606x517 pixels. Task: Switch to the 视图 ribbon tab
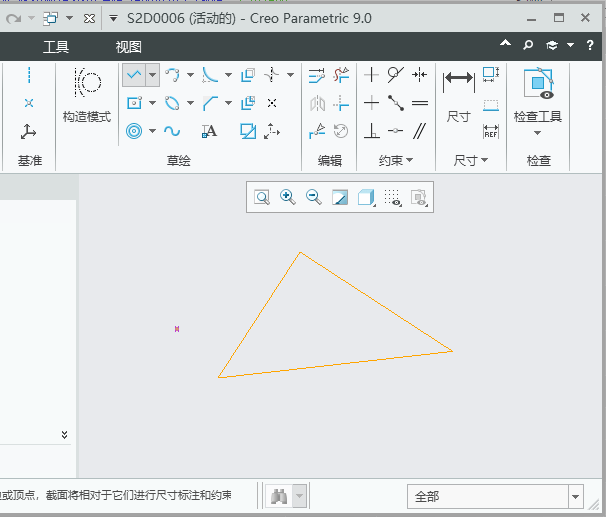[x=129, y=47]
